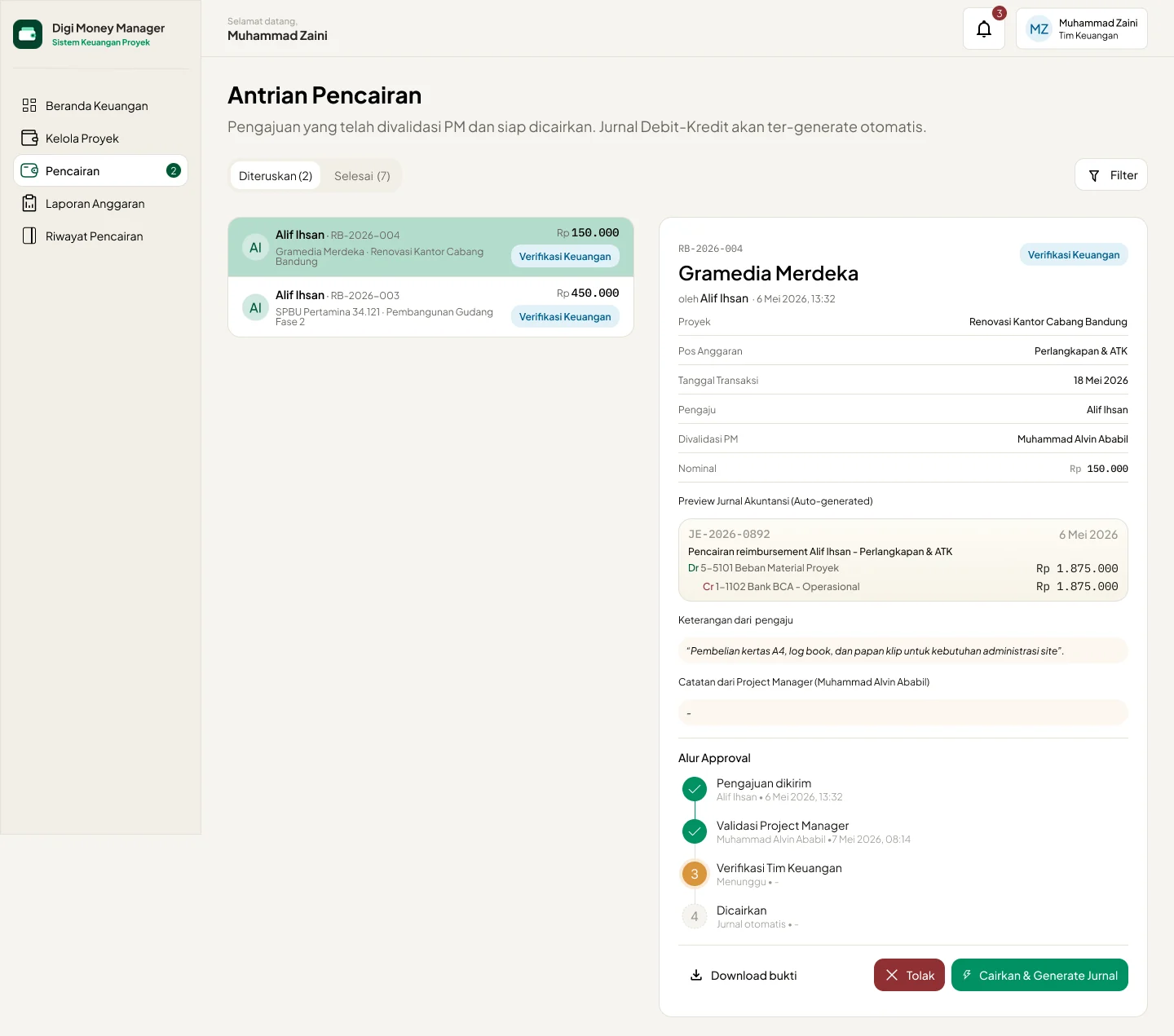
Task: Open the Filter button
Action: (1111, 174)
